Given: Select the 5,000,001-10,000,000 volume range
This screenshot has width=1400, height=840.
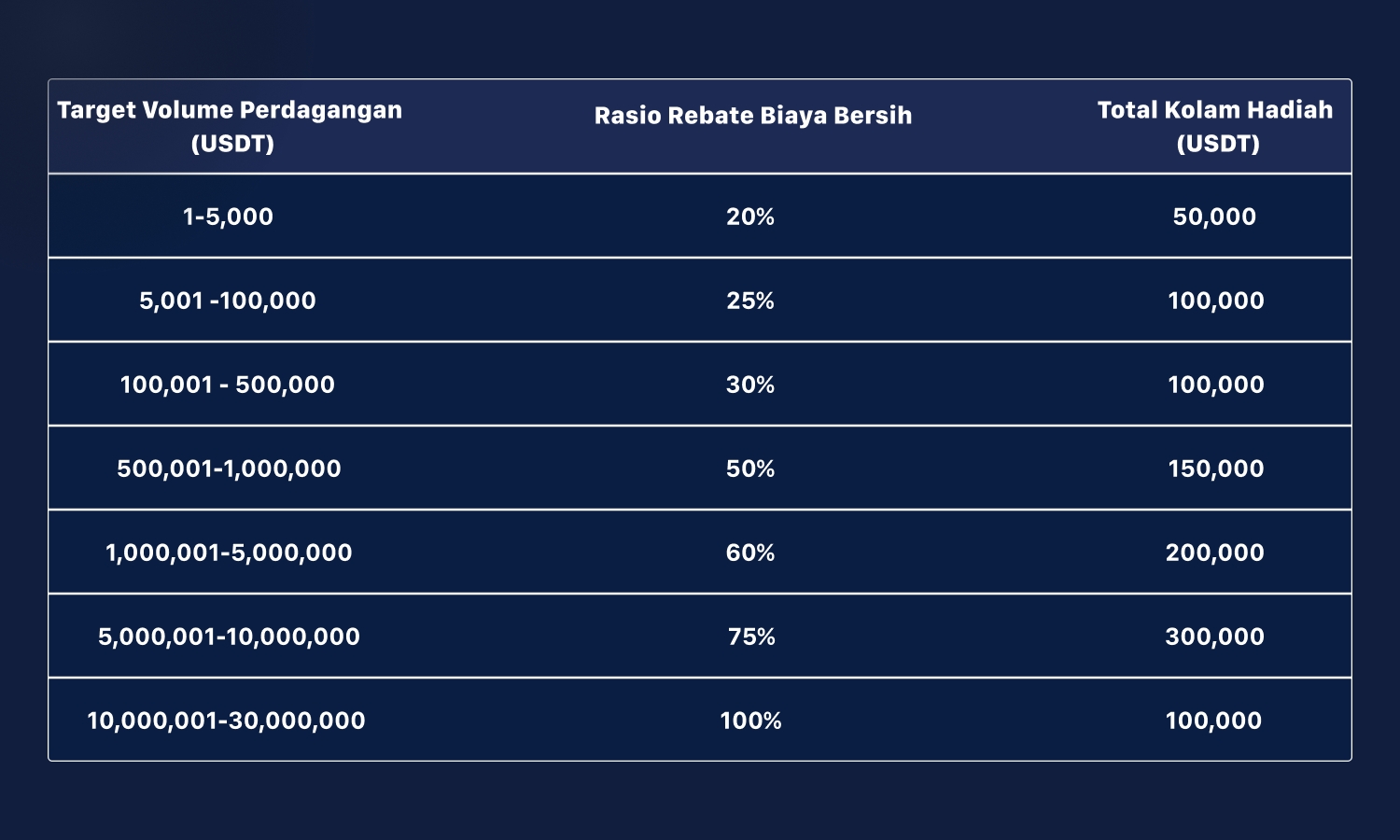Looking at the screenshot, I should (229, 637).
